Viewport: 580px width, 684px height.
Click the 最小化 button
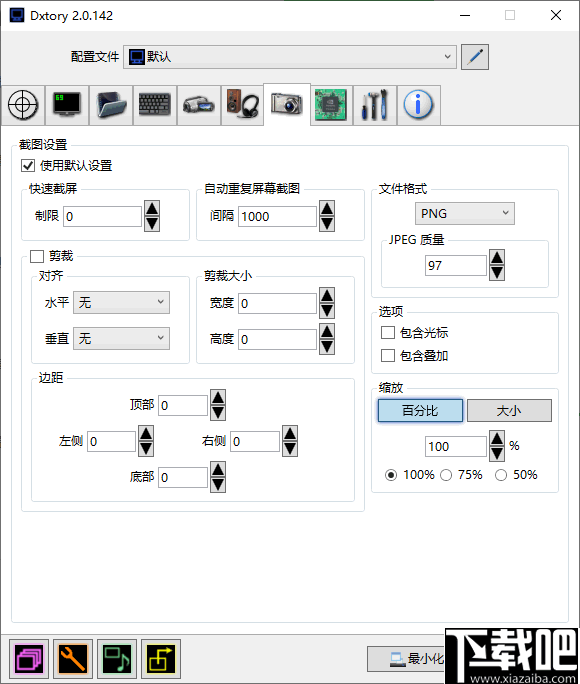(x=406, y=659)
